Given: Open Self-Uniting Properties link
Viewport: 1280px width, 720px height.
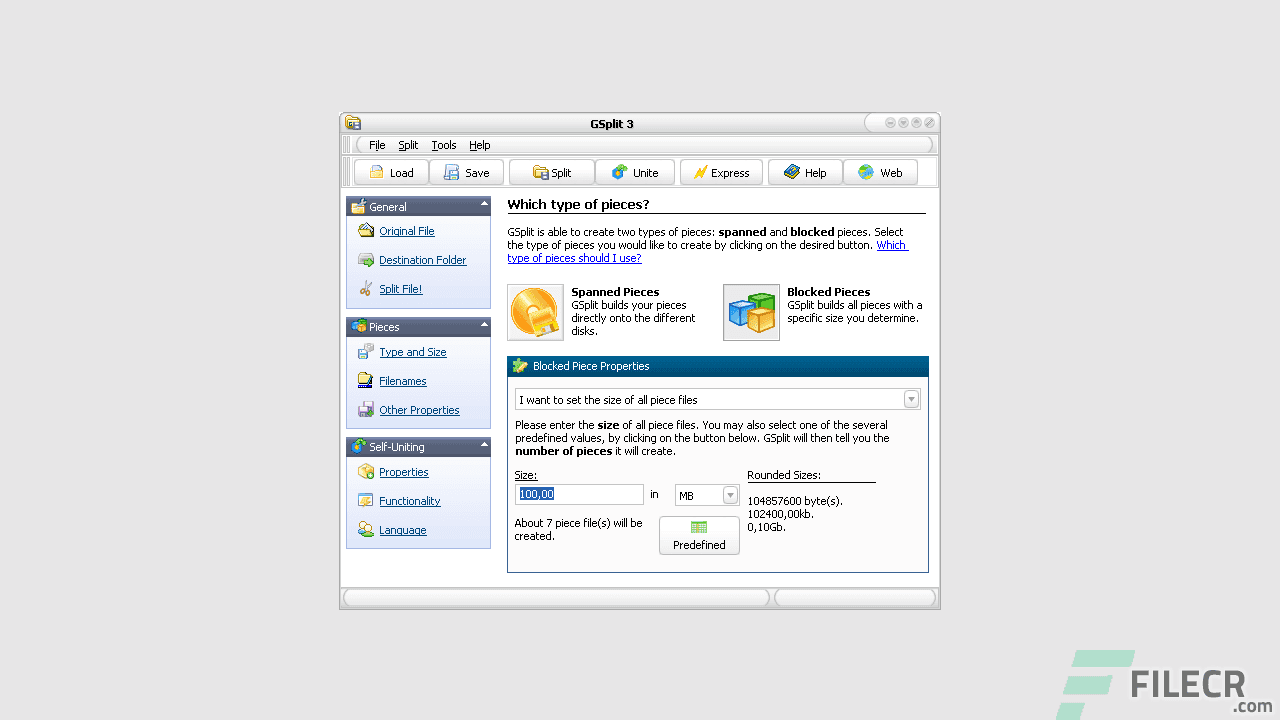Looking at the screenshot, I should tap(404, 472).
